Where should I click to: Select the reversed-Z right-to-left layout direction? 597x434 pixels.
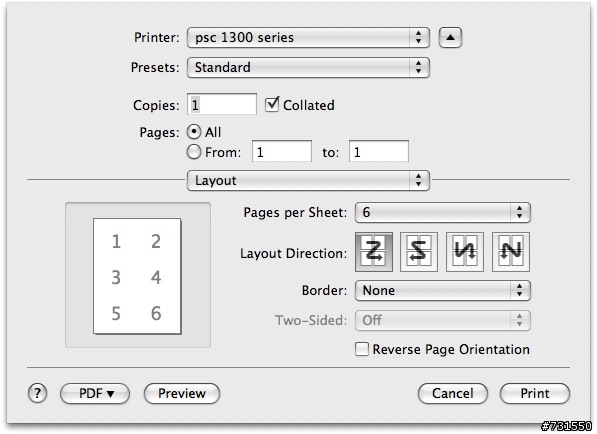point(419,252)
